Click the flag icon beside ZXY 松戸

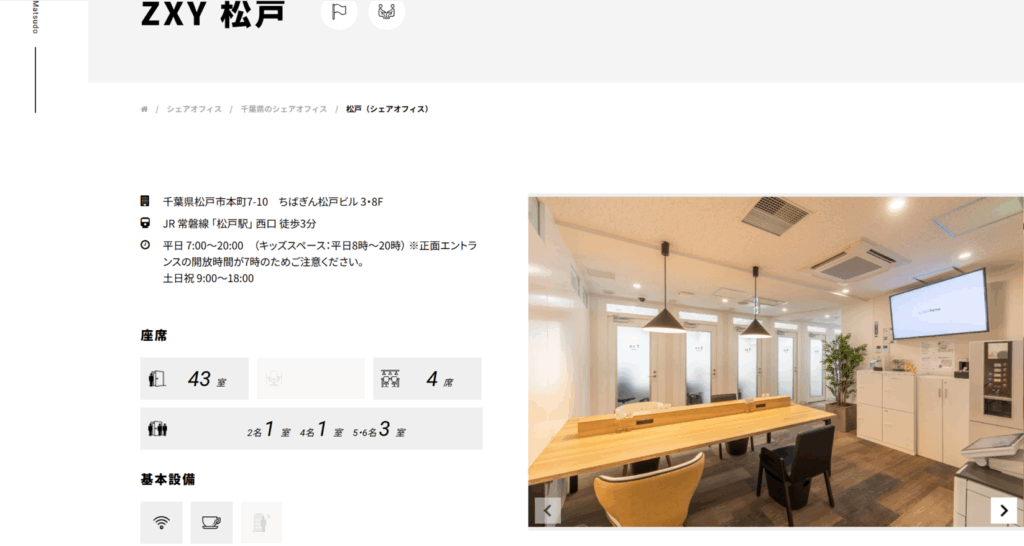(x=339, y=12)
